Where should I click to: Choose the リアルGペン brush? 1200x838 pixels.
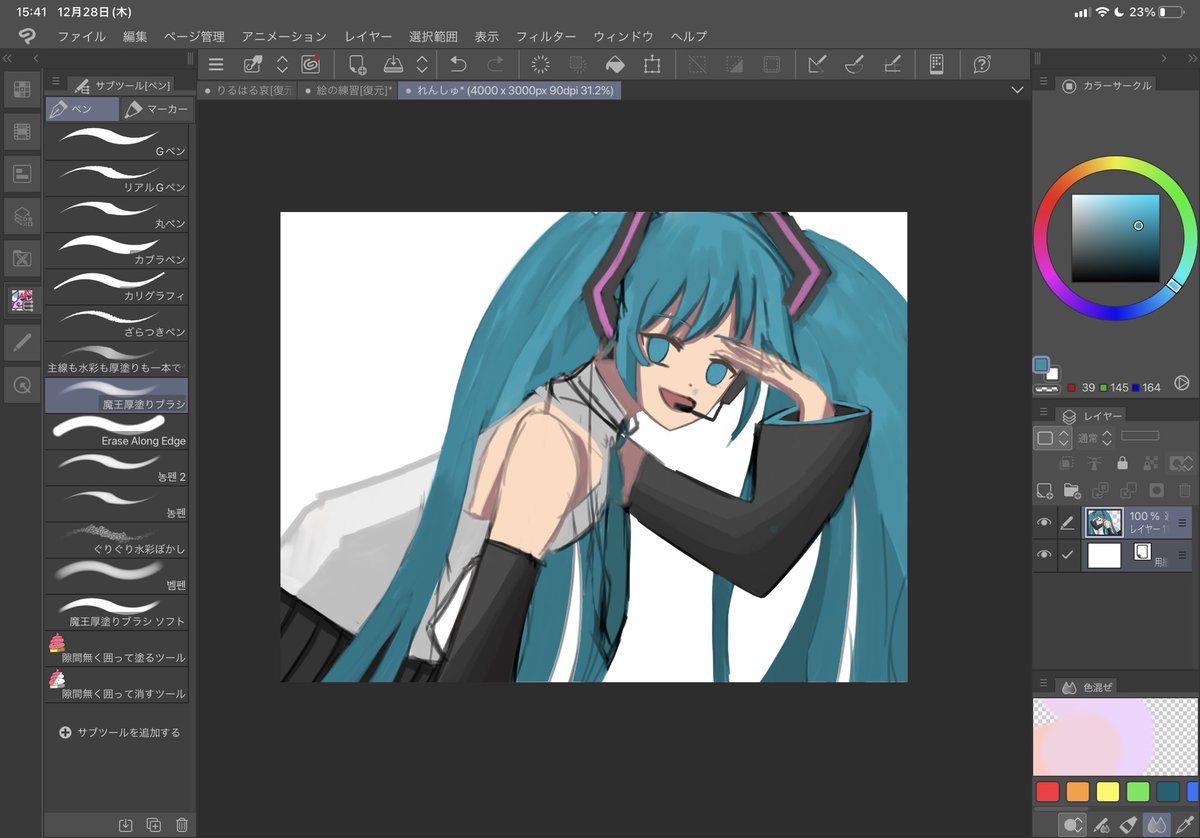point(117,177)
